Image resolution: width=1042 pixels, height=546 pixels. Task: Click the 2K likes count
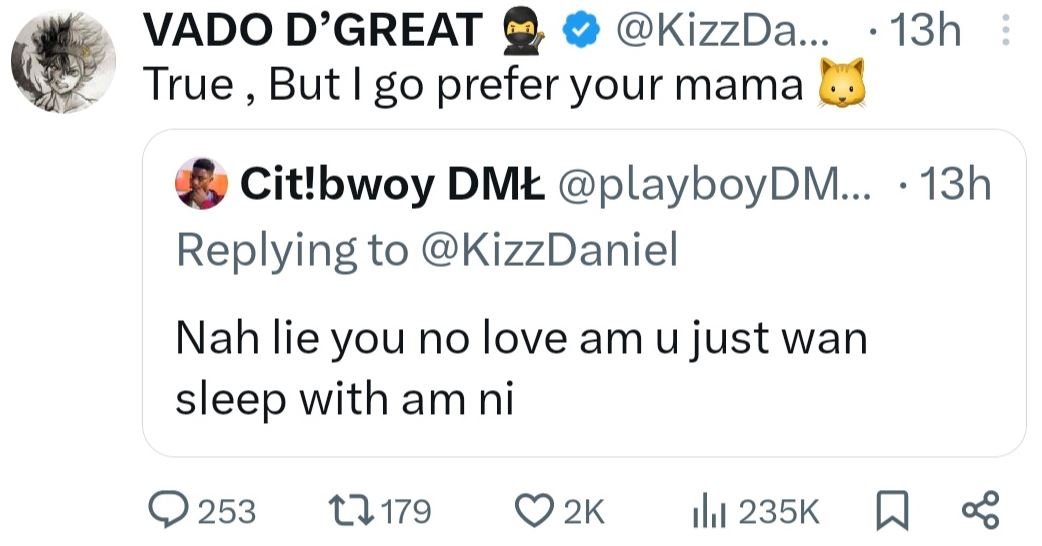(584, 512)
